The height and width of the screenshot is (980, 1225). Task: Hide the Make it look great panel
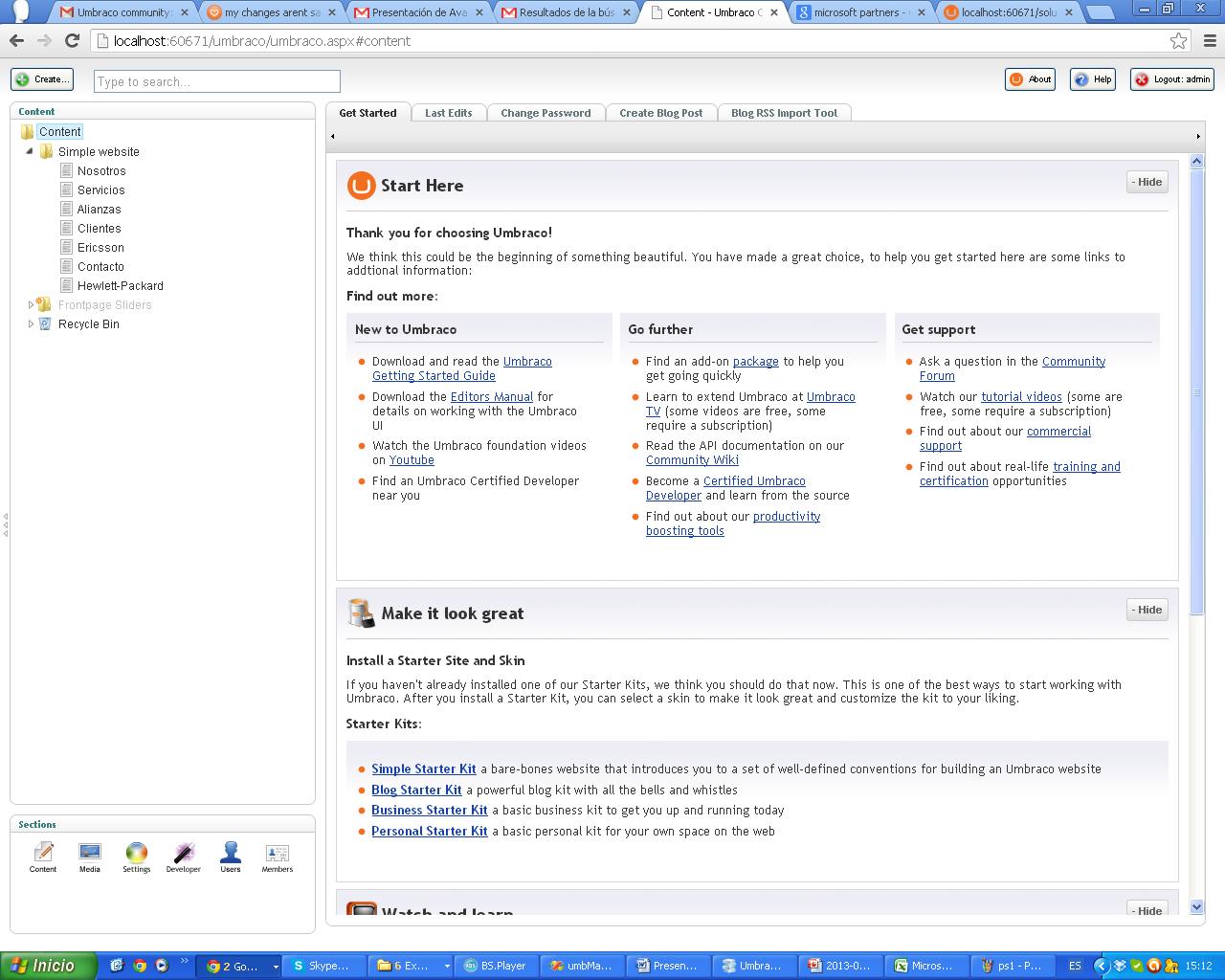coord(1147,610)
